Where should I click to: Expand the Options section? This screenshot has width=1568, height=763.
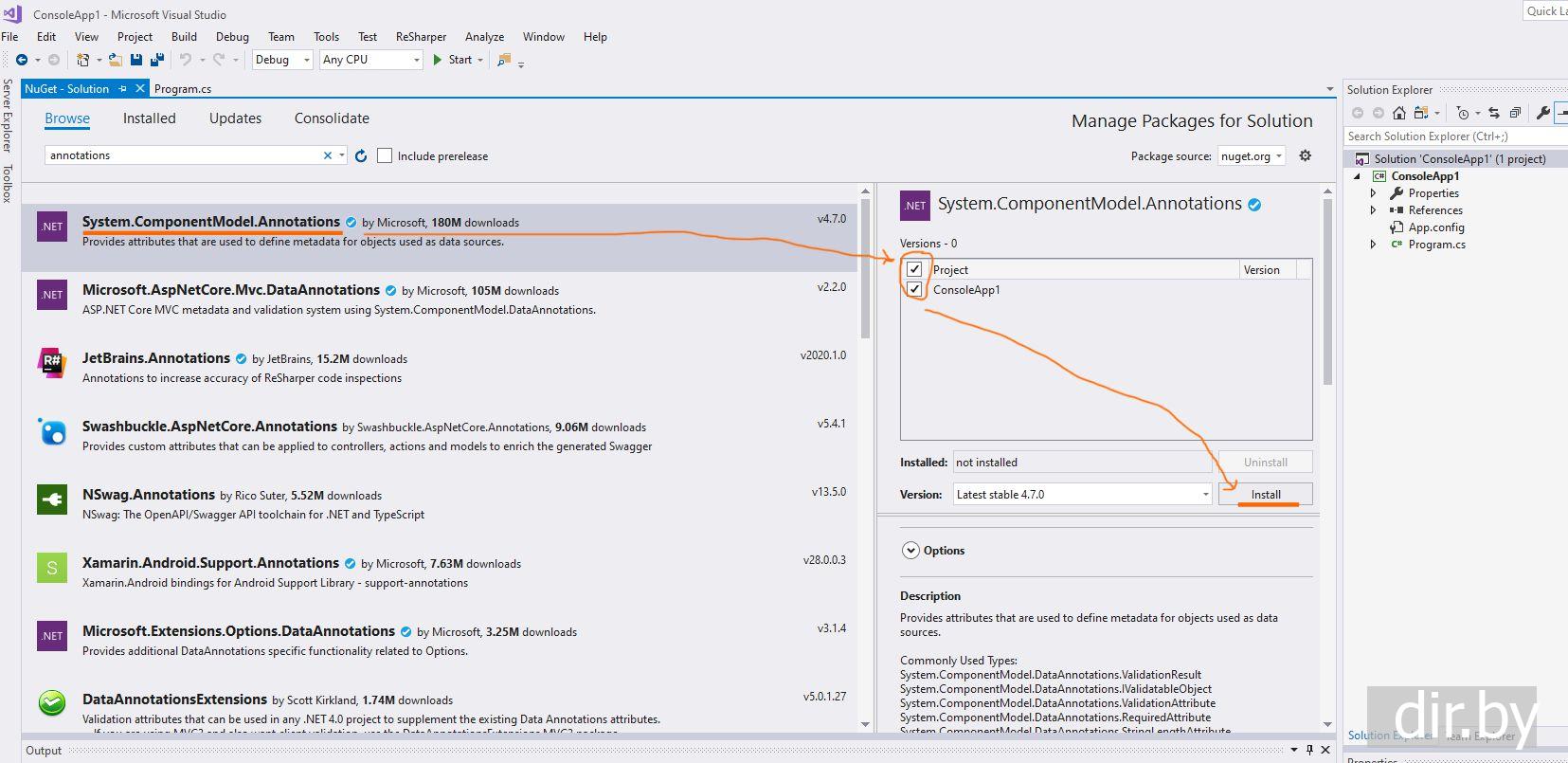[910, 551]
